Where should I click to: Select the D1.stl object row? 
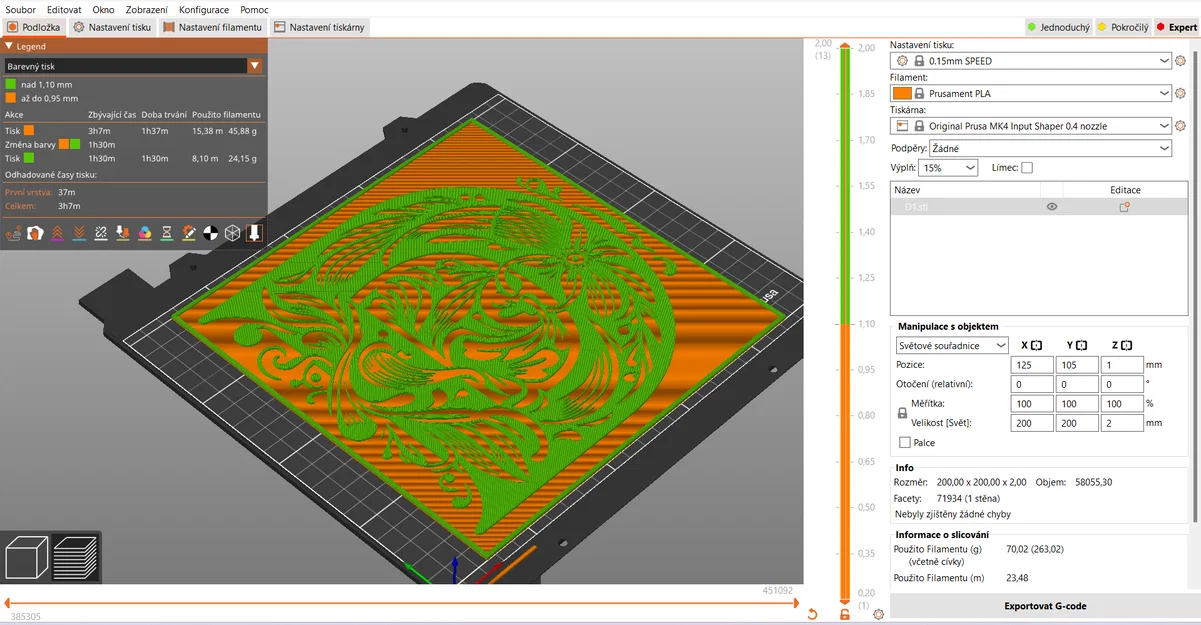1038,206
